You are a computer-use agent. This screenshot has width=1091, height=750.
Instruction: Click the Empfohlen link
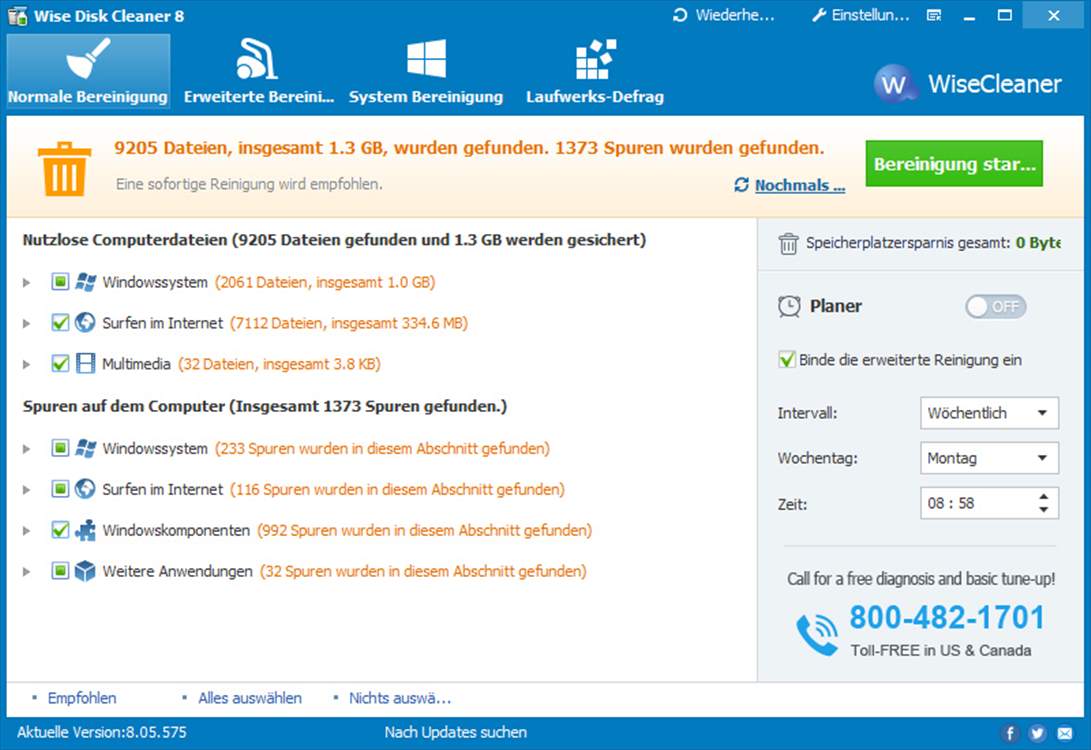coord(82,698)
